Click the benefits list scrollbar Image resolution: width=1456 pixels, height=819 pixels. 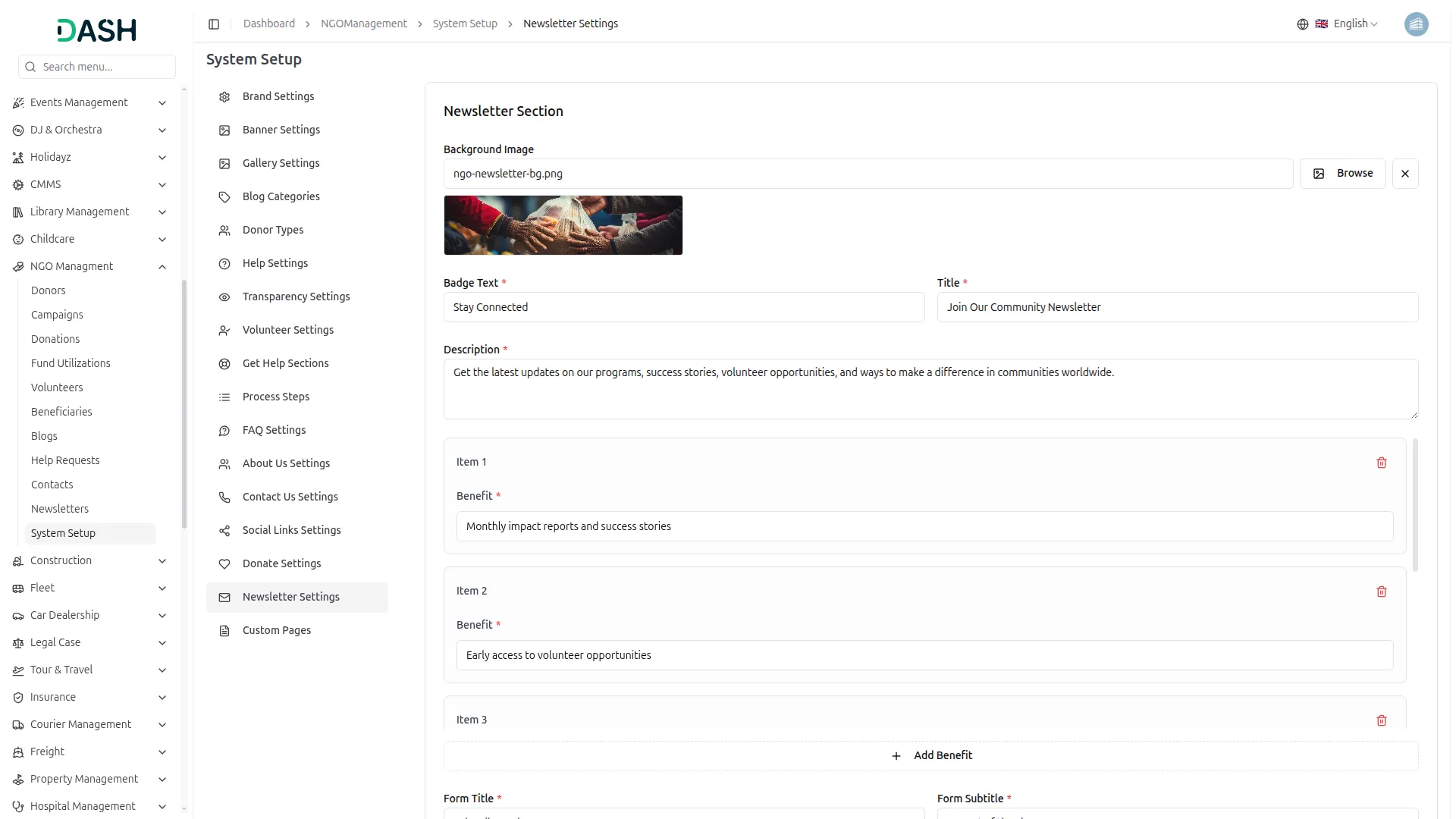[x=1414, y=505]
